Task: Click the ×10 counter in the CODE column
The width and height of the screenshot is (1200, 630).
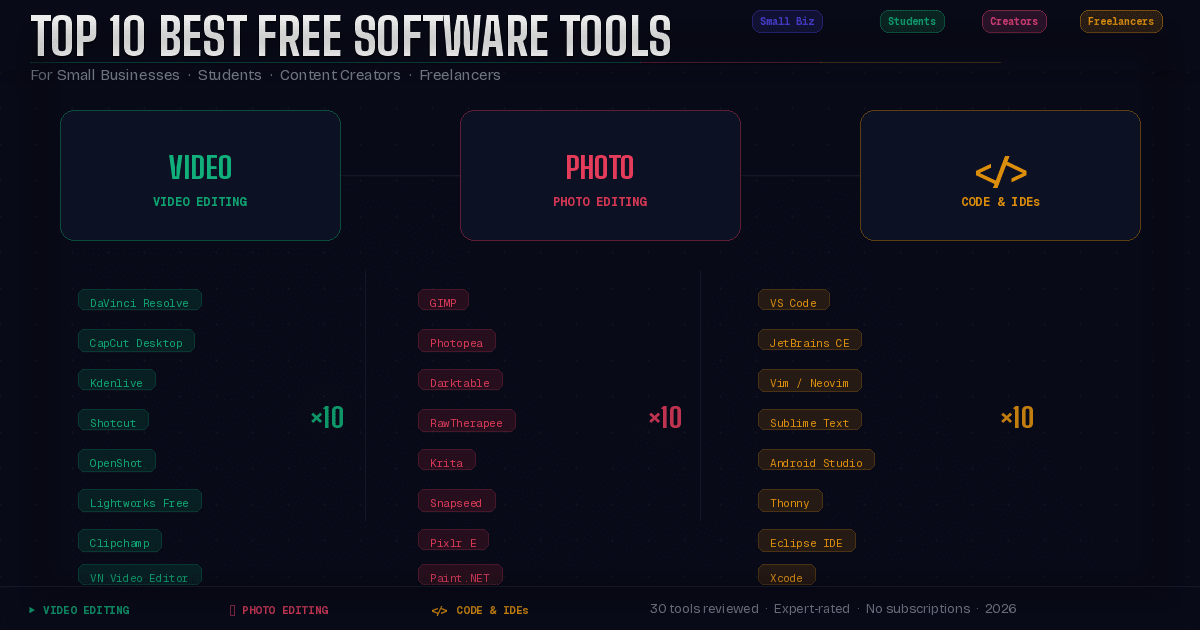Action: click(x=1017, y=417)
